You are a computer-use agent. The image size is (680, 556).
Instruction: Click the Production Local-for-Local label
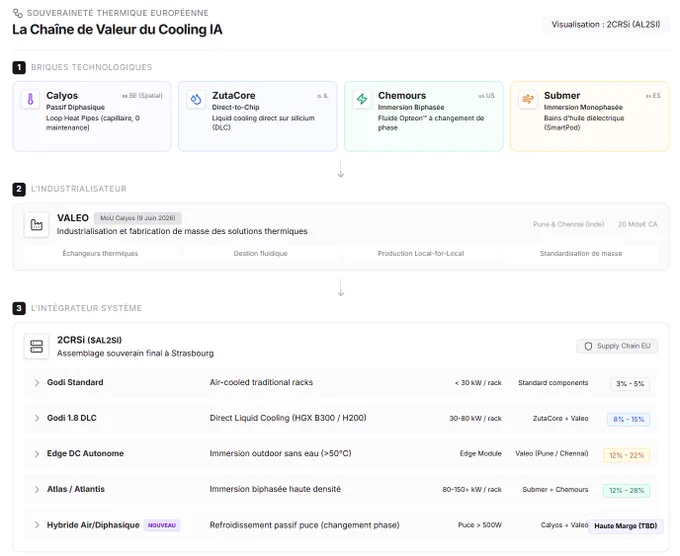point(421,253)
